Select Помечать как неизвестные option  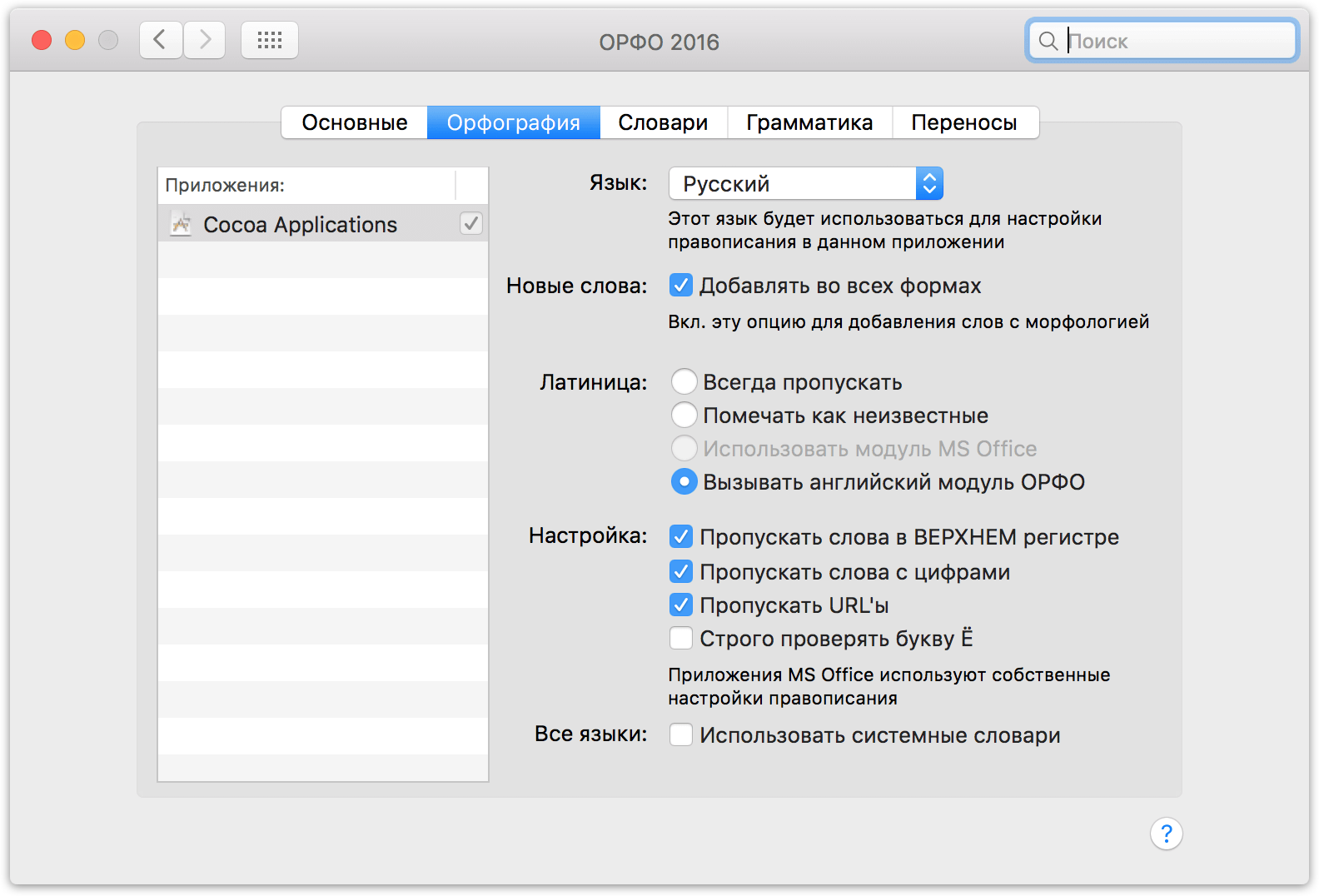pos(684,415)
